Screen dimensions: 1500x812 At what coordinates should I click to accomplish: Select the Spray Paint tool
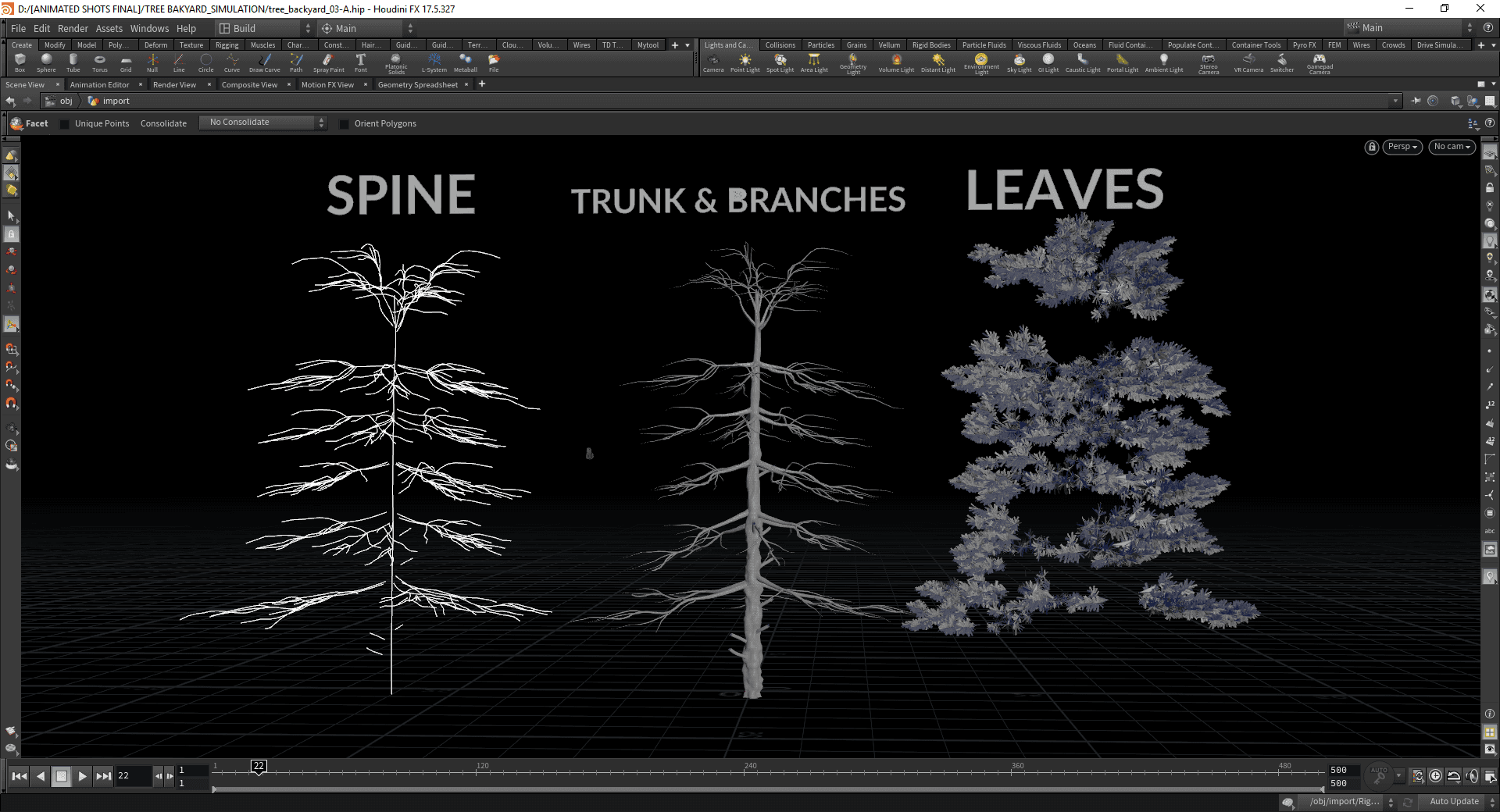pyautogui.click(x=328, y=62)
